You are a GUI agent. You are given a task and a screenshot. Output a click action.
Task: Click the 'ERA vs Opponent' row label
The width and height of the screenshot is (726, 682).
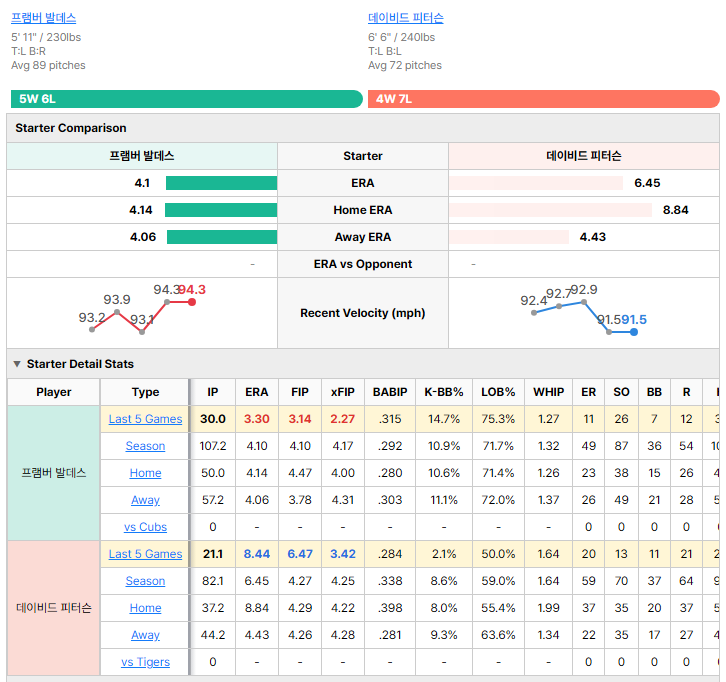point(363,264)
